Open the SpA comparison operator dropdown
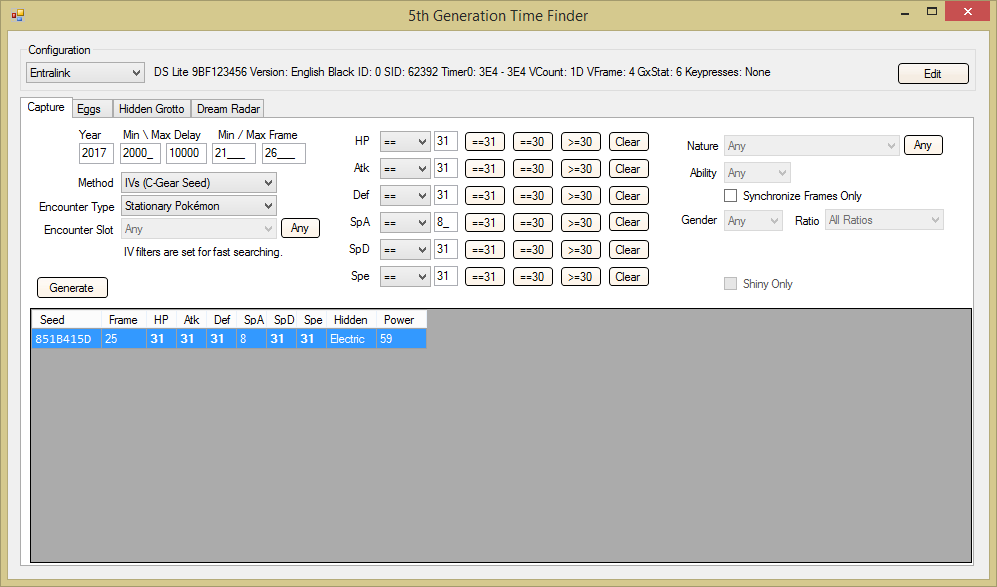Screen dimensions: 997x587 tap(405, 223)
